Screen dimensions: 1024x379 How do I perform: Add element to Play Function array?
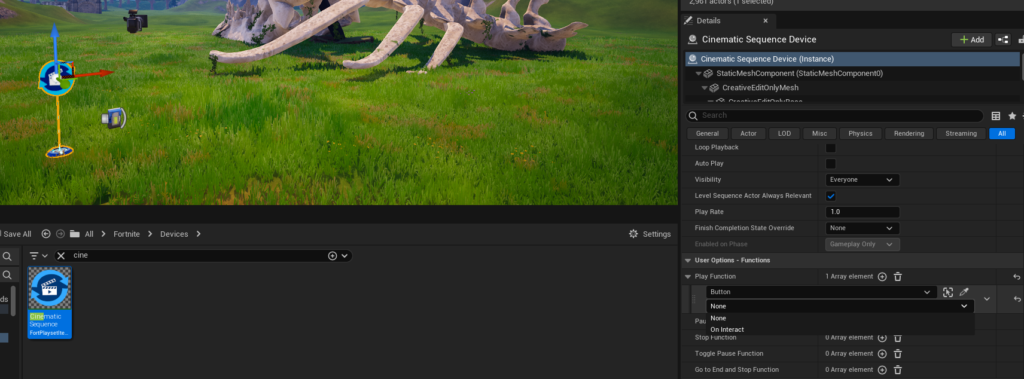tap(882, 276)
